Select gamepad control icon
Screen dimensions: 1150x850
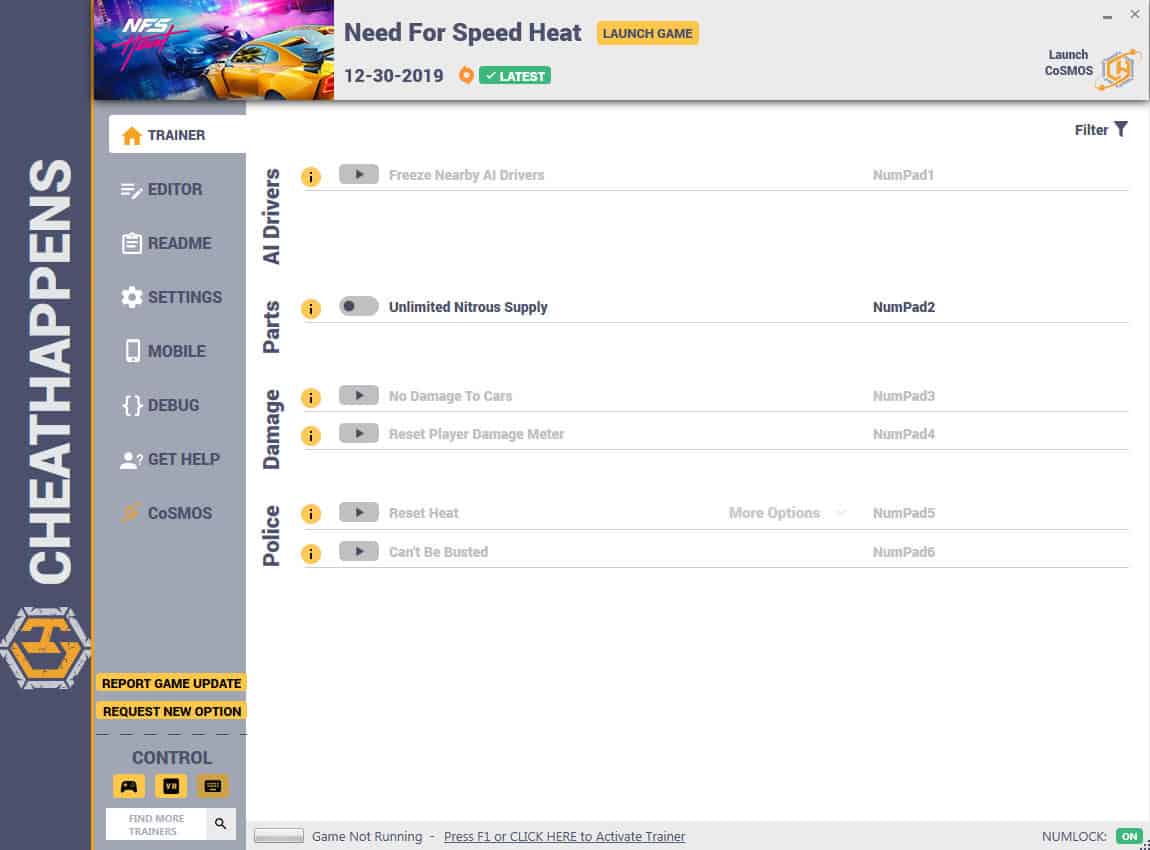coord(129,786)
